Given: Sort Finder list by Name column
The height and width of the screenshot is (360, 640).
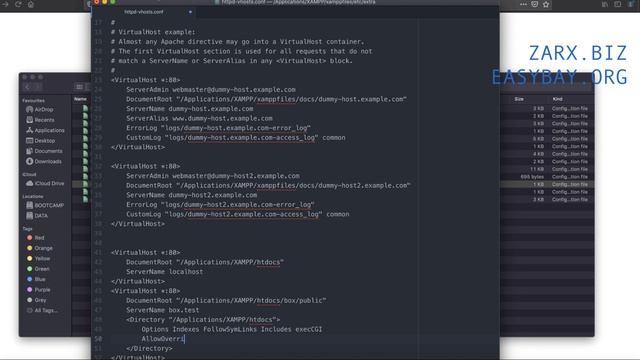Looking at the screenshot, I should (x=80, y=99).
